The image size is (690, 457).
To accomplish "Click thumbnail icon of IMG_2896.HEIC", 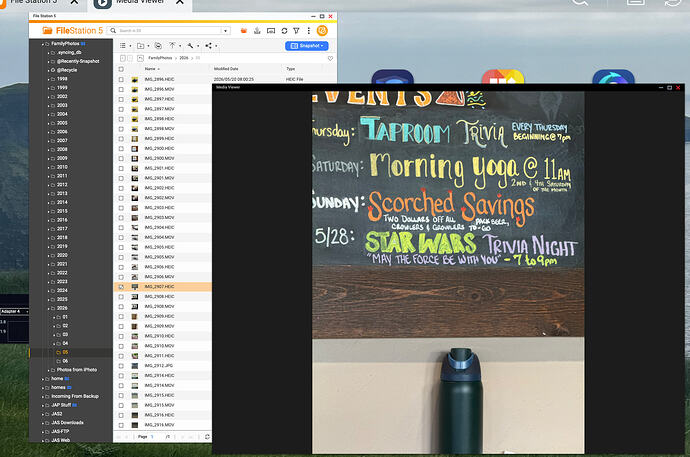I will [x=135, y=80].
